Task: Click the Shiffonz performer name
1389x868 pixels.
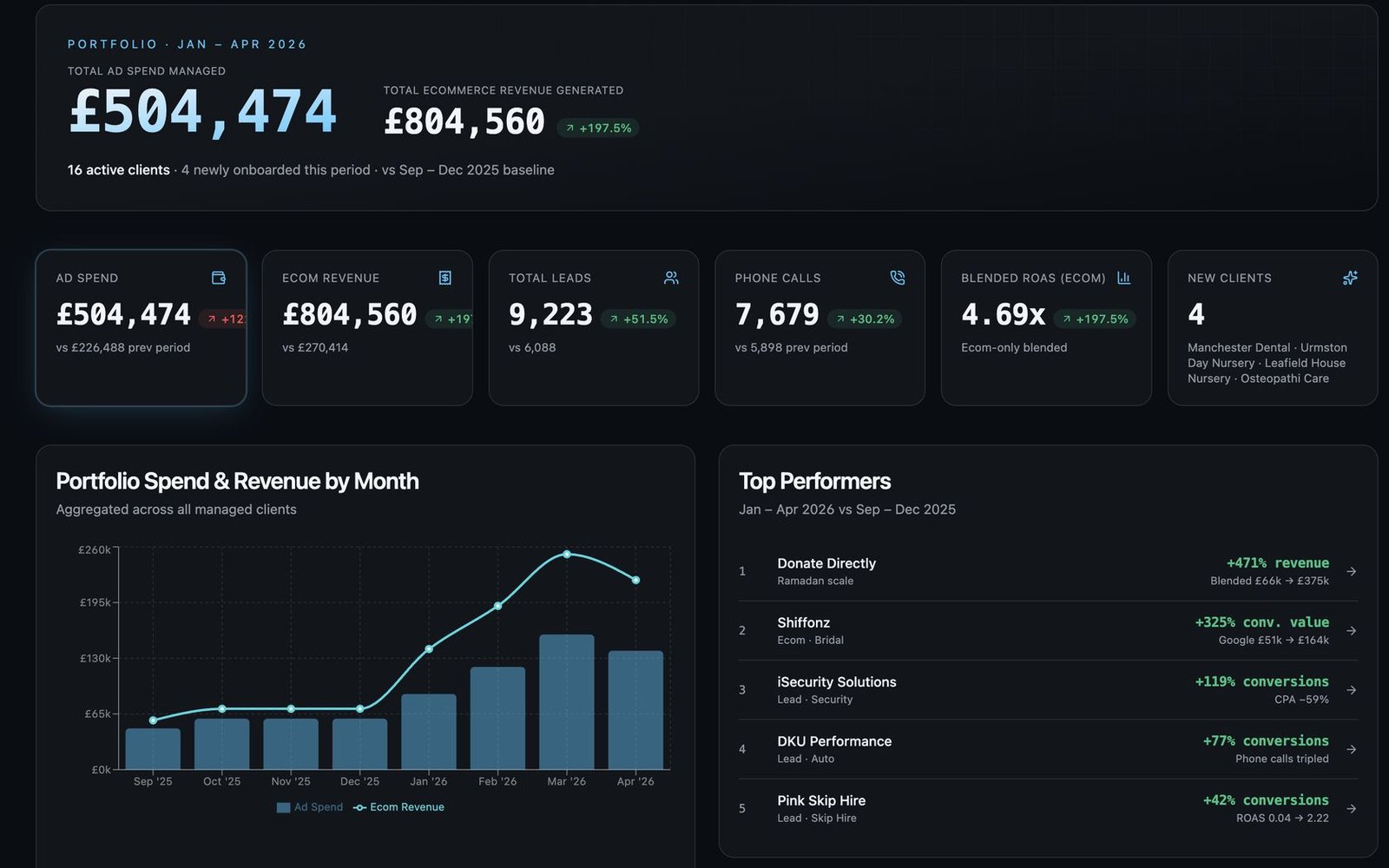Action: pyautogui.click(x=804, y=622)
